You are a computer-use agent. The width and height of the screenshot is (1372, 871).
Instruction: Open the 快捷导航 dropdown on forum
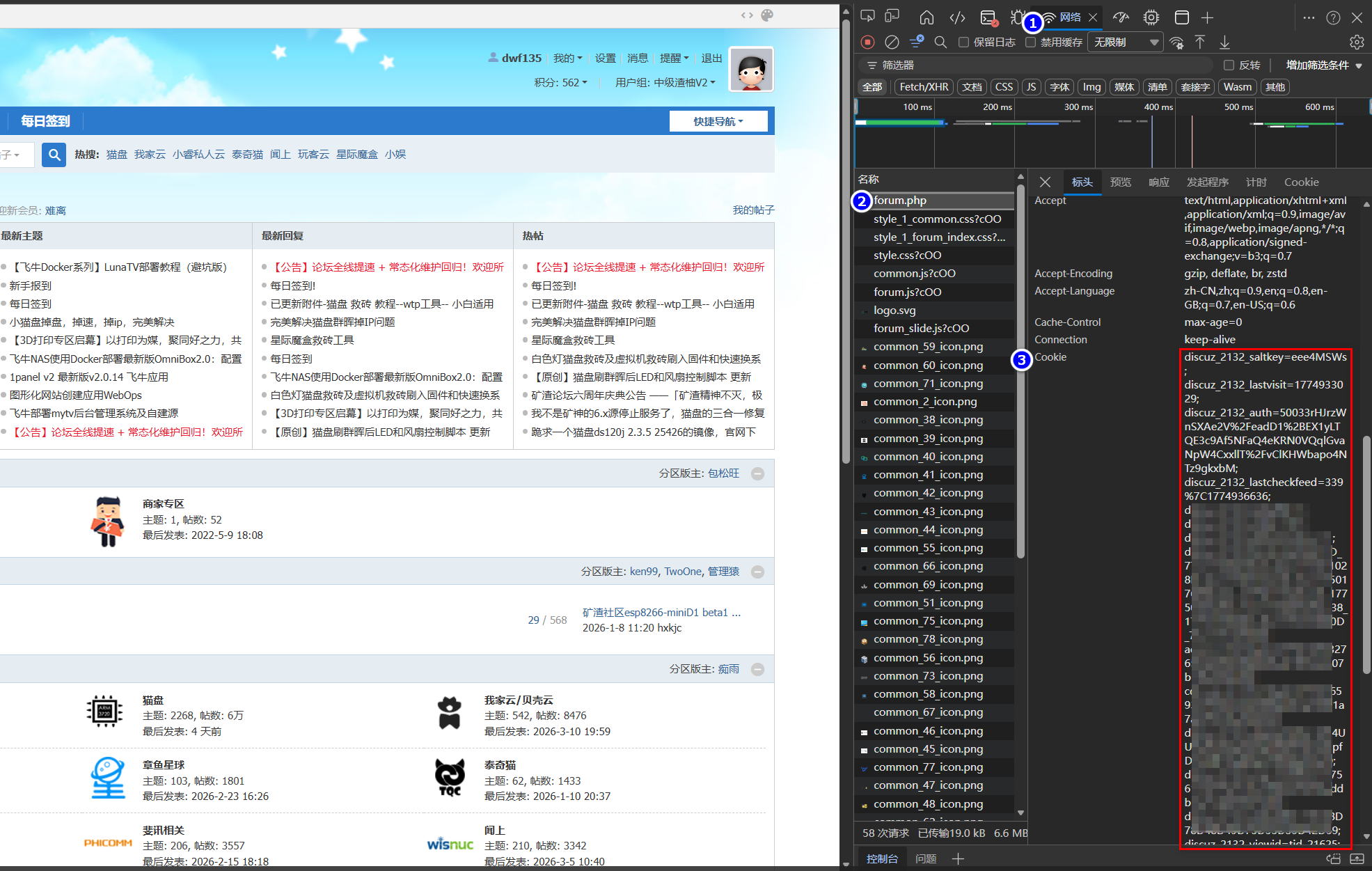[718, 121]
